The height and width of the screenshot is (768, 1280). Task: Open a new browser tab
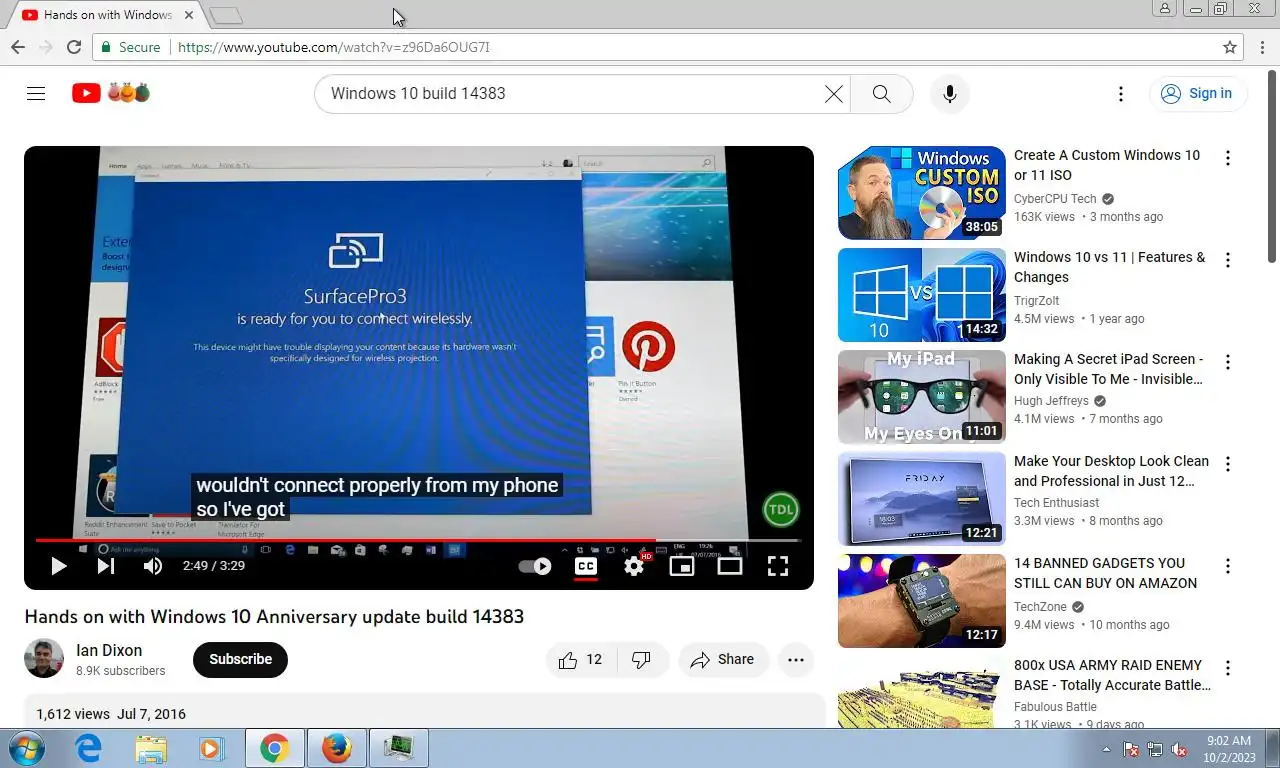click(x=226, y=15)
